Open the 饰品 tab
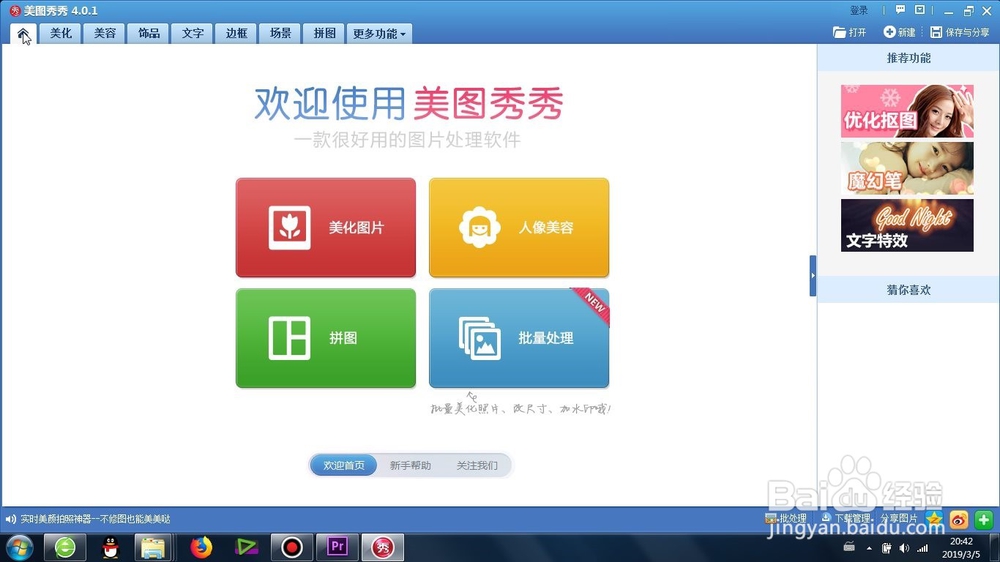Image resolution: width=1000 pixels, height=562 pixels. pos(149,33)
